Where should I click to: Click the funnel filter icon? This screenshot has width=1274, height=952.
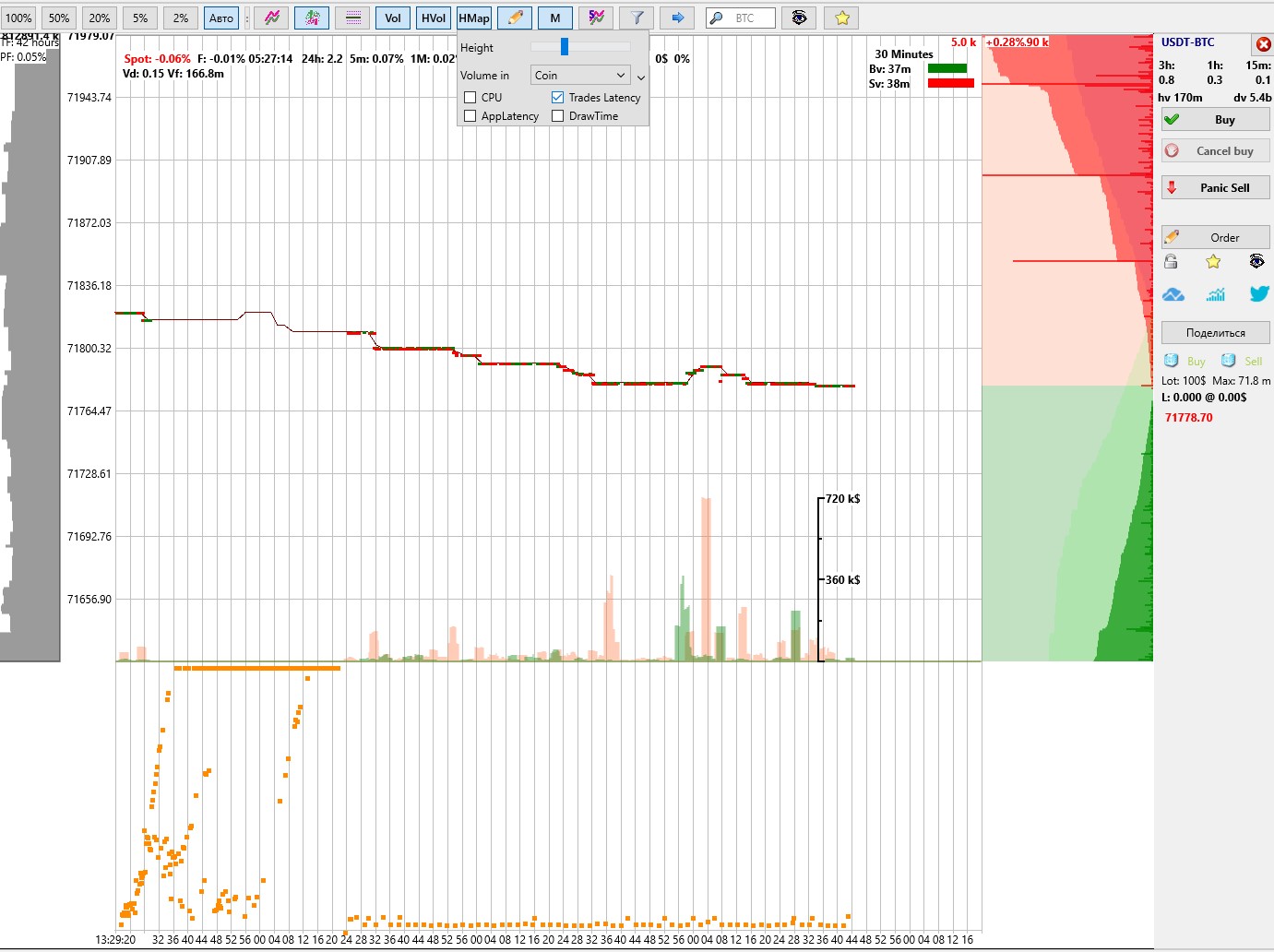point(637,18)
